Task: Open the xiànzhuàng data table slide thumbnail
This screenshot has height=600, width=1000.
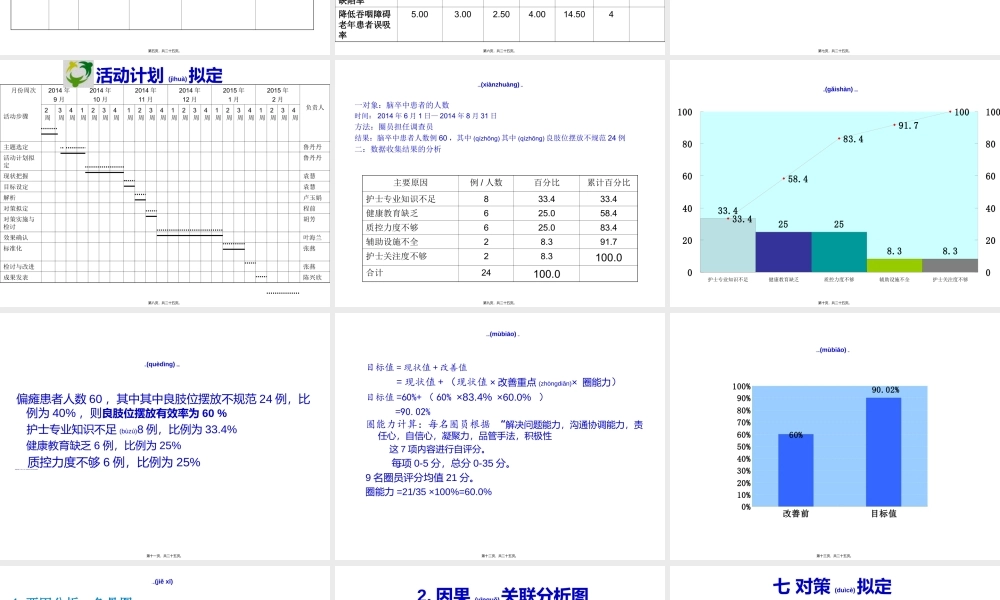Action: click(499, 184)
